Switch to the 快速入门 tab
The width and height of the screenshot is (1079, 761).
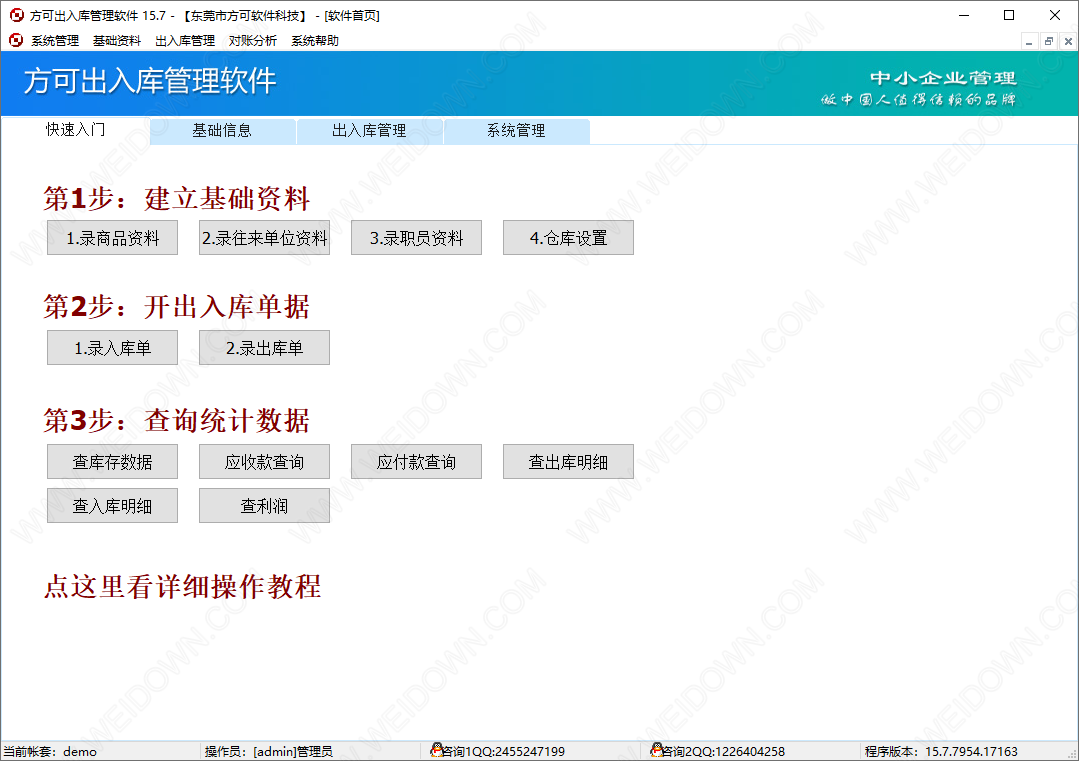click(76, 130)
